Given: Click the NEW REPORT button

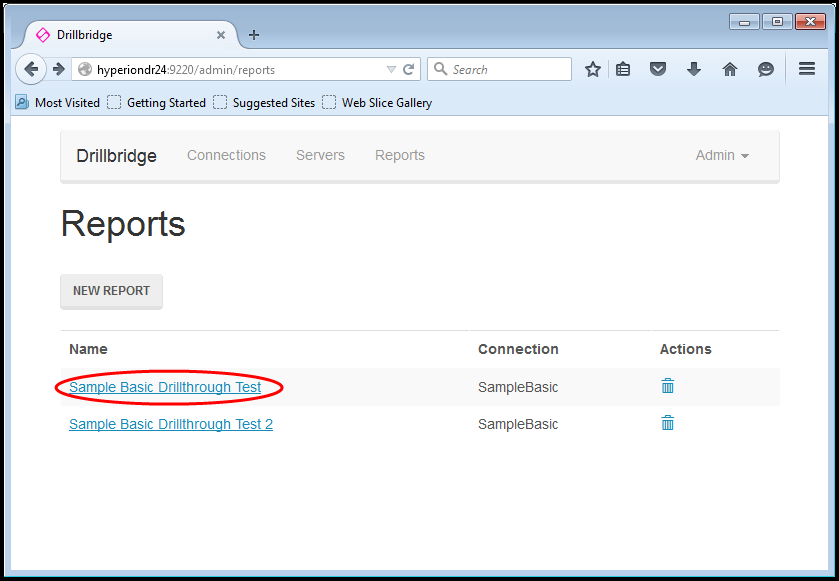Looking at the screenshot, I should tap(111, 291).
